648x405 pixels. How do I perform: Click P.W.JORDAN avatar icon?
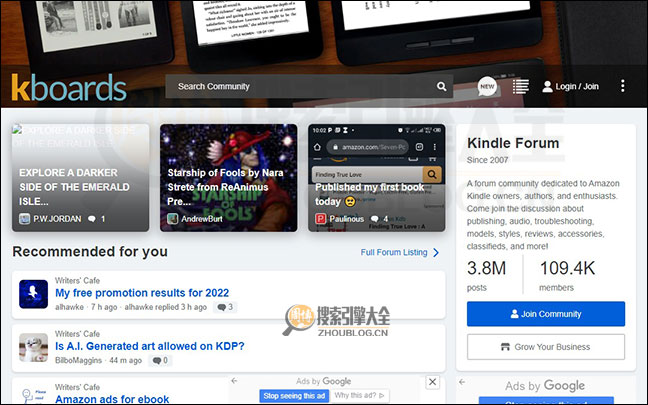click(x=24, y=219)
